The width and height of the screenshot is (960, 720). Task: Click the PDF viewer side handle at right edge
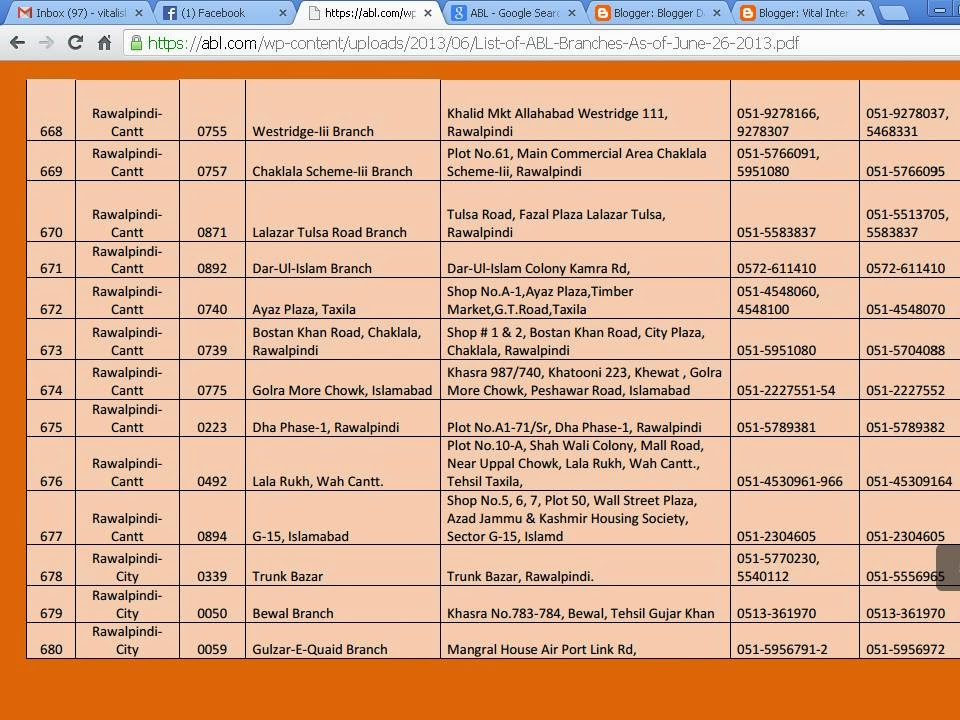click(948, 568)
